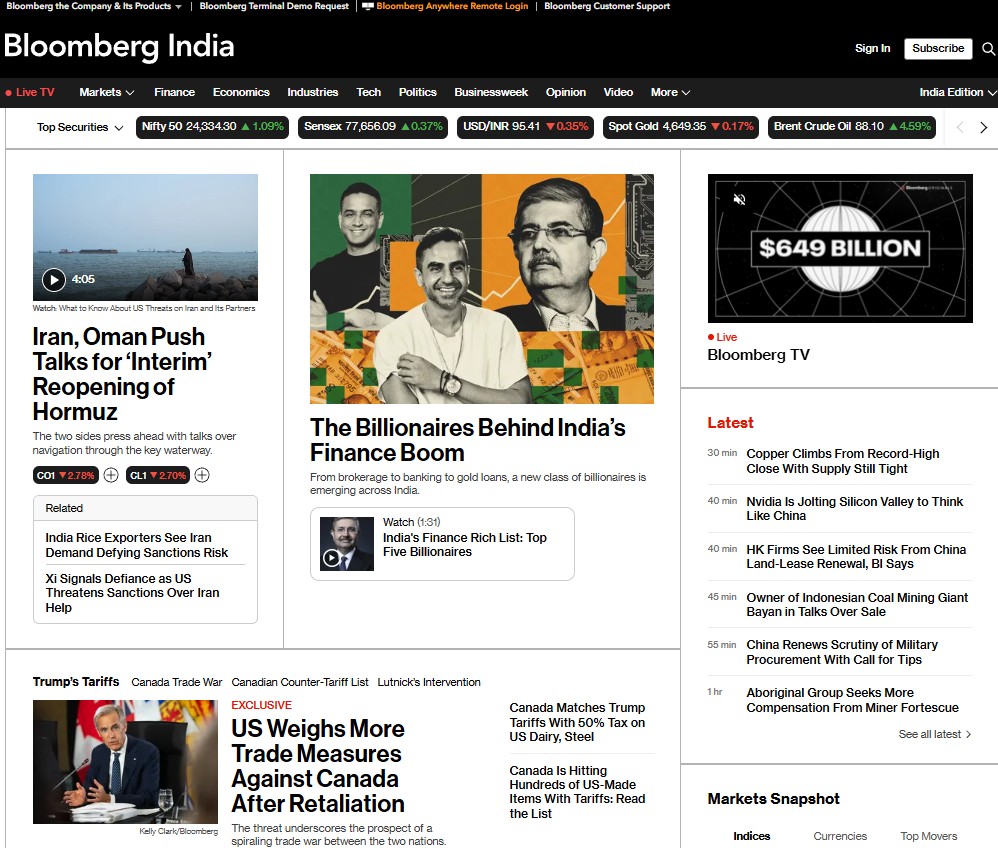
Task: Open See all latest chevron link
Action: coord(934,734)
